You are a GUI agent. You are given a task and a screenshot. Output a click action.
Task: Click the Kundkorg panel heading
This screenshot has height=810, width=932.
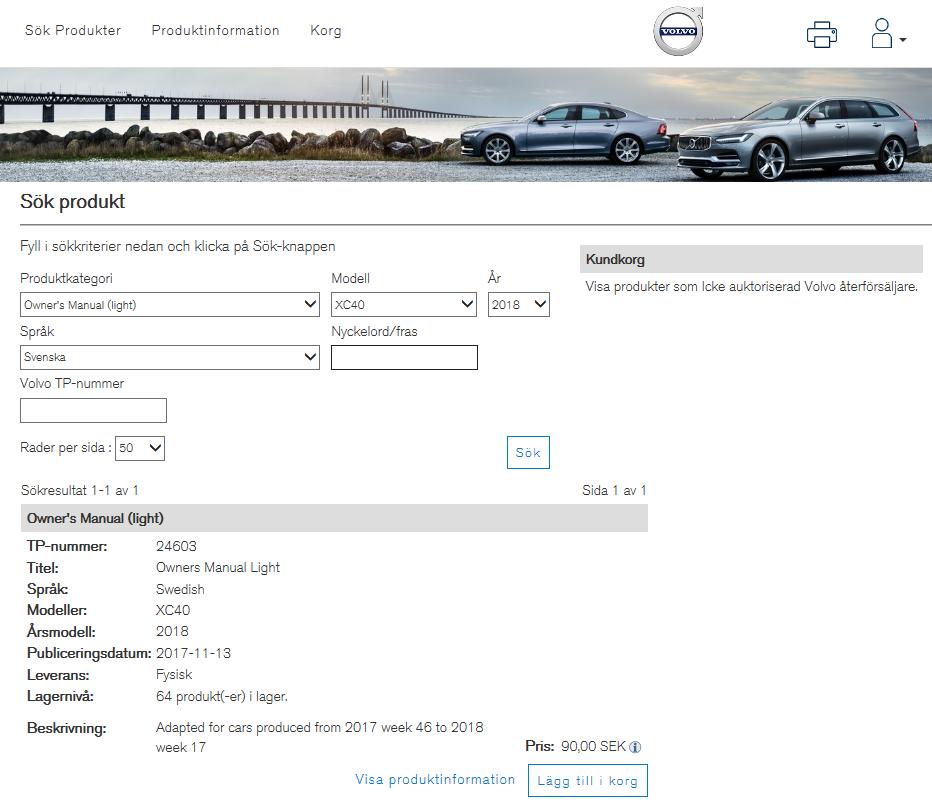751,259
